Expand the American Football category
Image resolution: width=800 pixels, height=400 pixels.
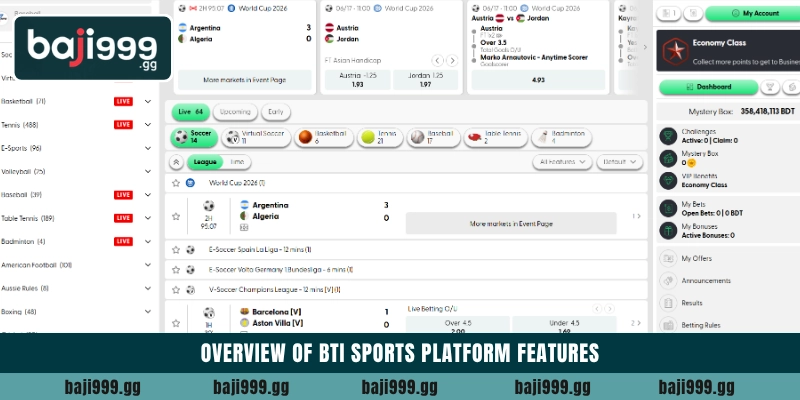pyautogui.click(x=147, y=265)
